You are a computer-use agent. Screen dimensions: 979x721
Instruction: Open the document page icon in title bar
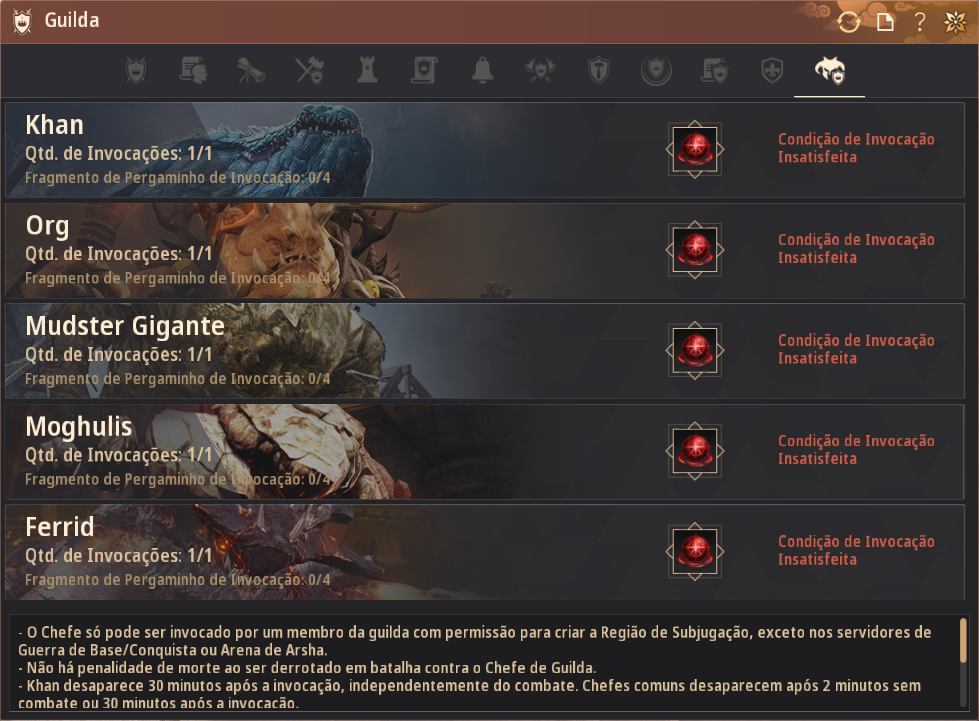coord(885,22)
